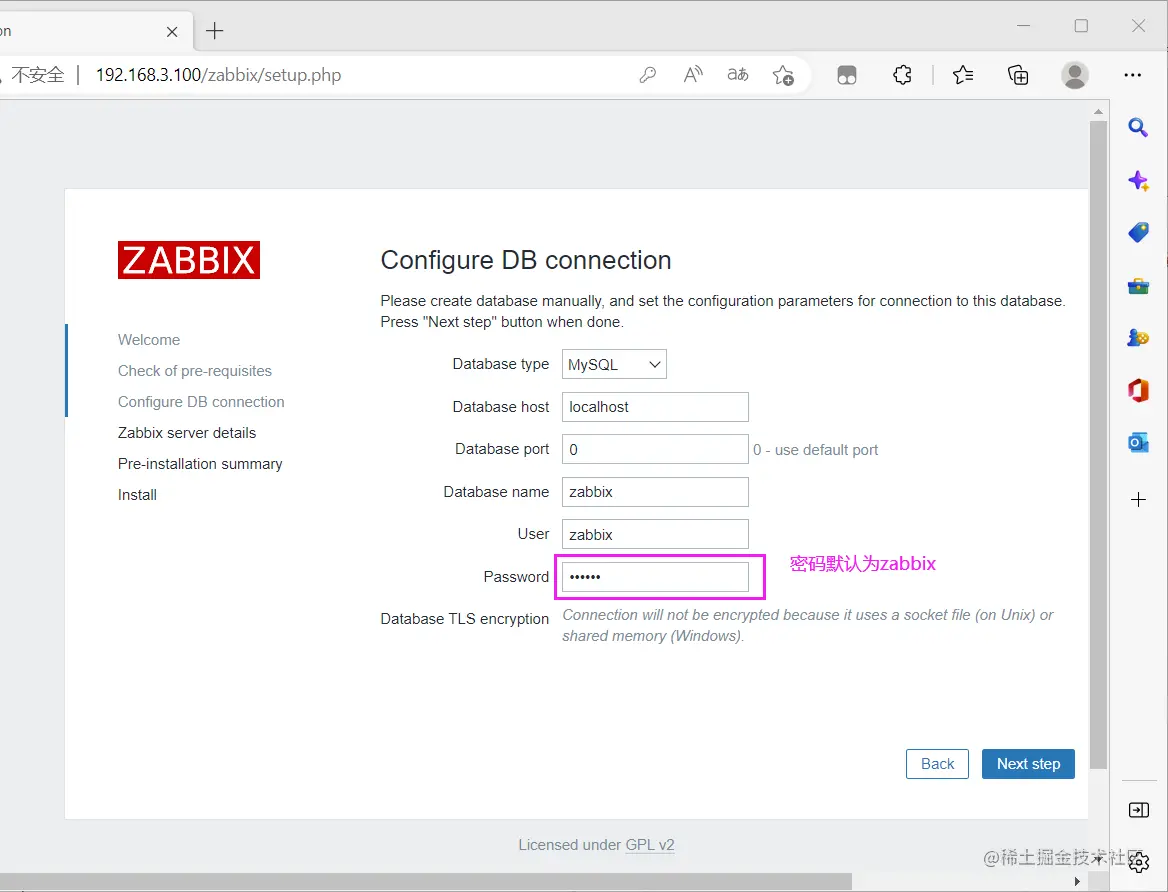
Task: Select Check of pre-requisites step
Action: click(194, 371)
